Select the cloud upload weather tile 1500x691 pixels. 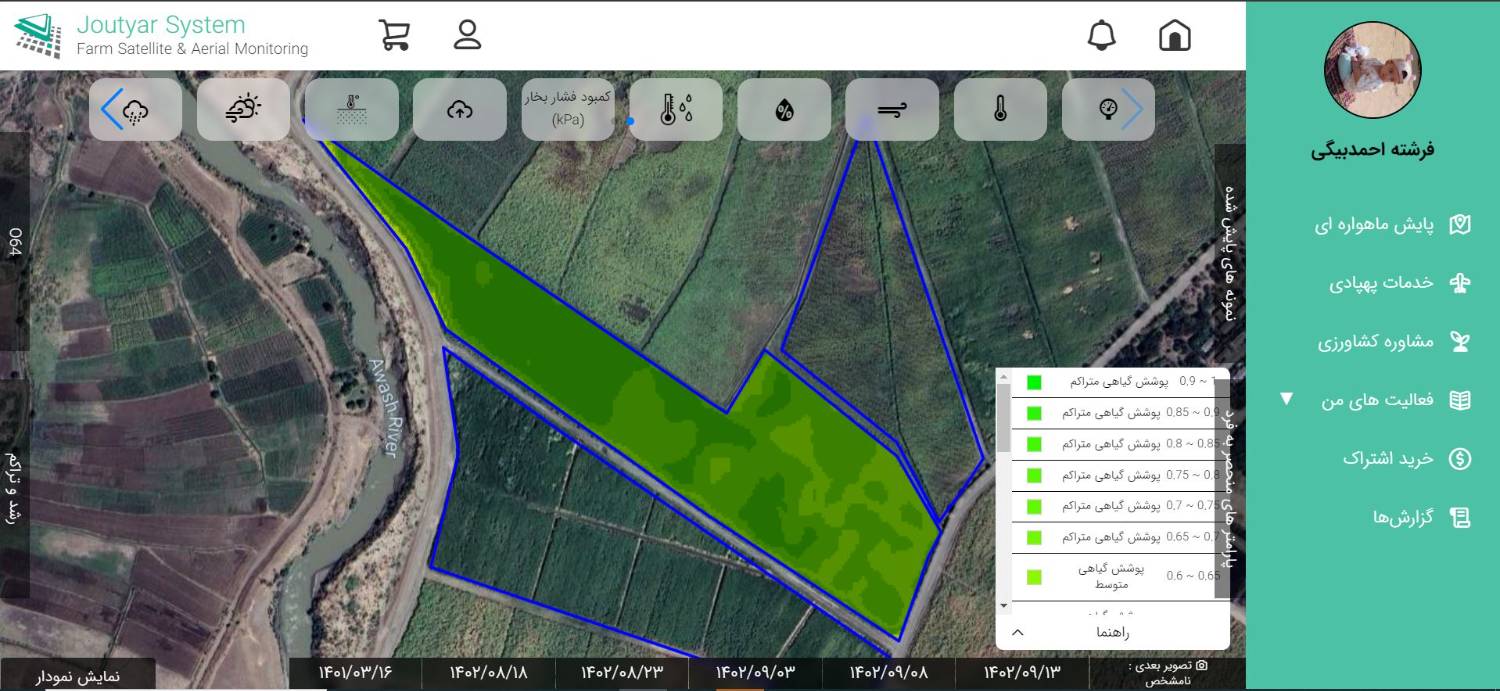coord(459,110)
